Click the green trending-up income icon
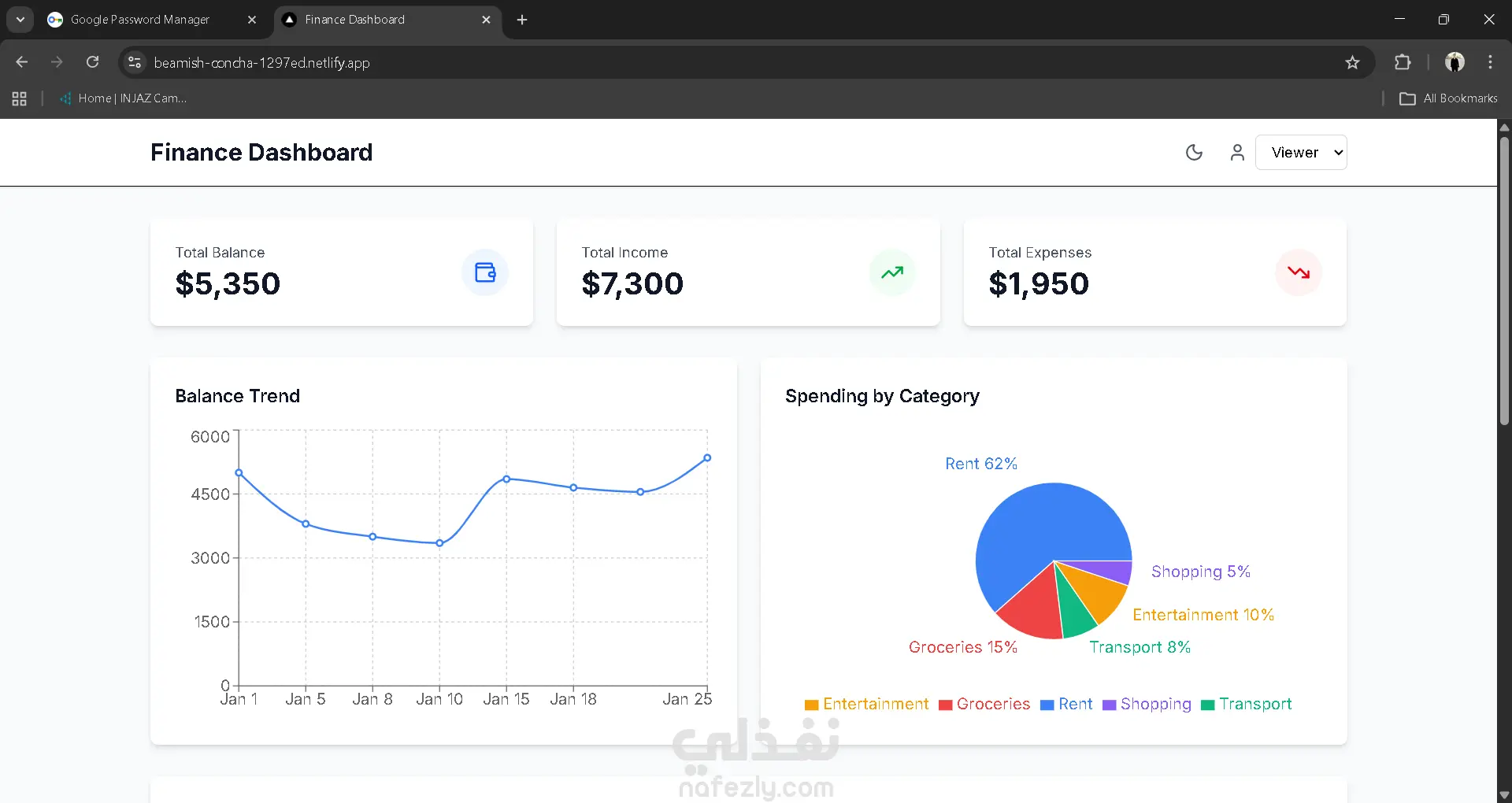The width and height of the screenshot is (1512, 803). click(x=892, y=272)
